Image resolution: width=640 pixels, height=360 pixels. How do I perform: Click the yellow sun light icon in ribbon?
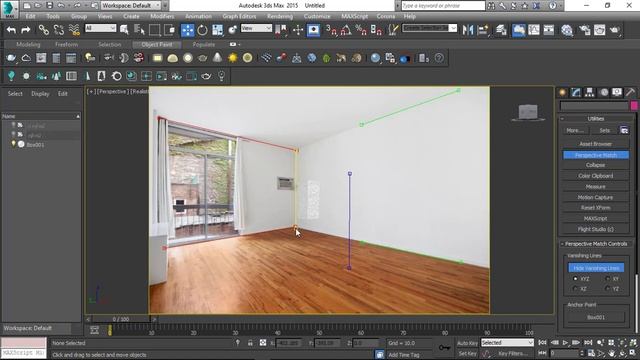tap(233, 58)
